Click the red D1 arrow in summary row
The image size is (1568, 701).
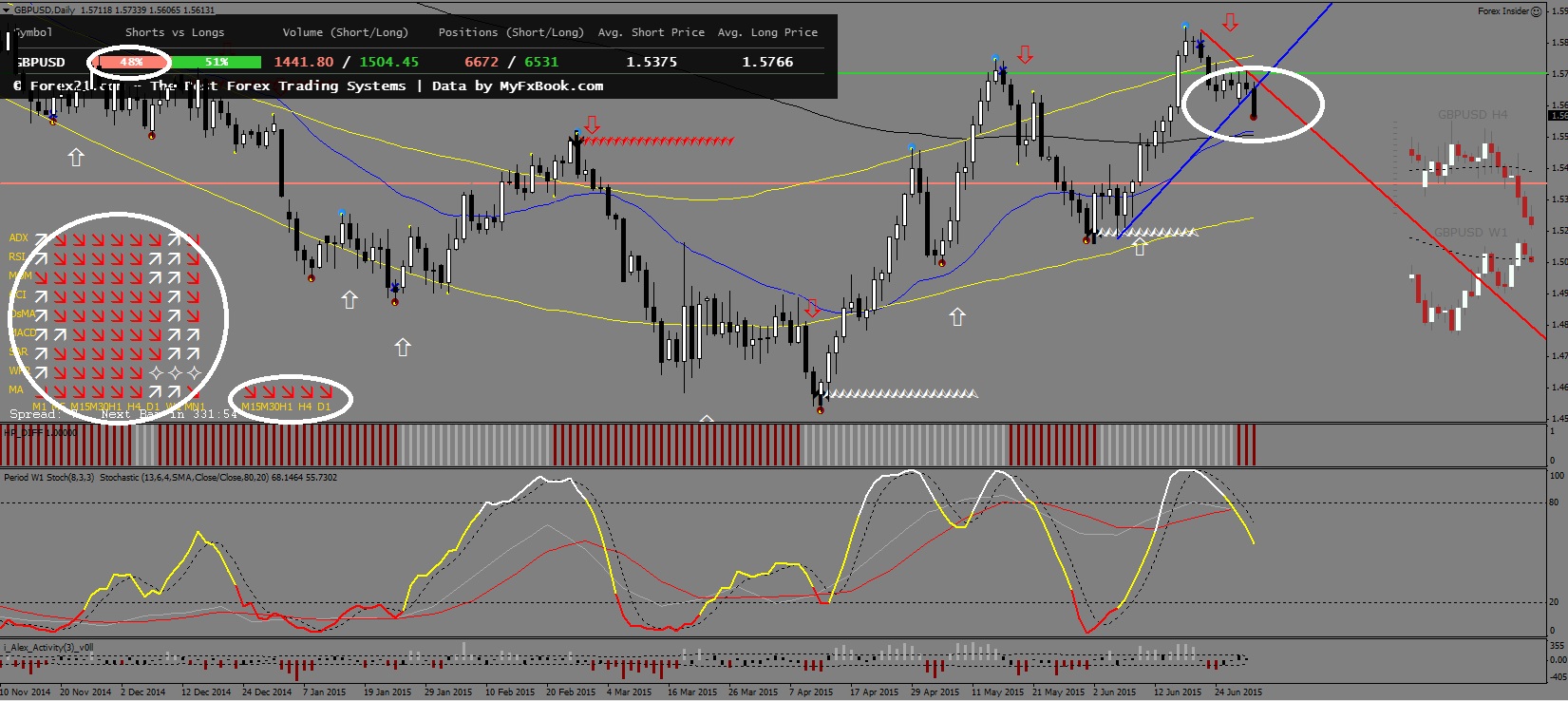coord(326,391)
